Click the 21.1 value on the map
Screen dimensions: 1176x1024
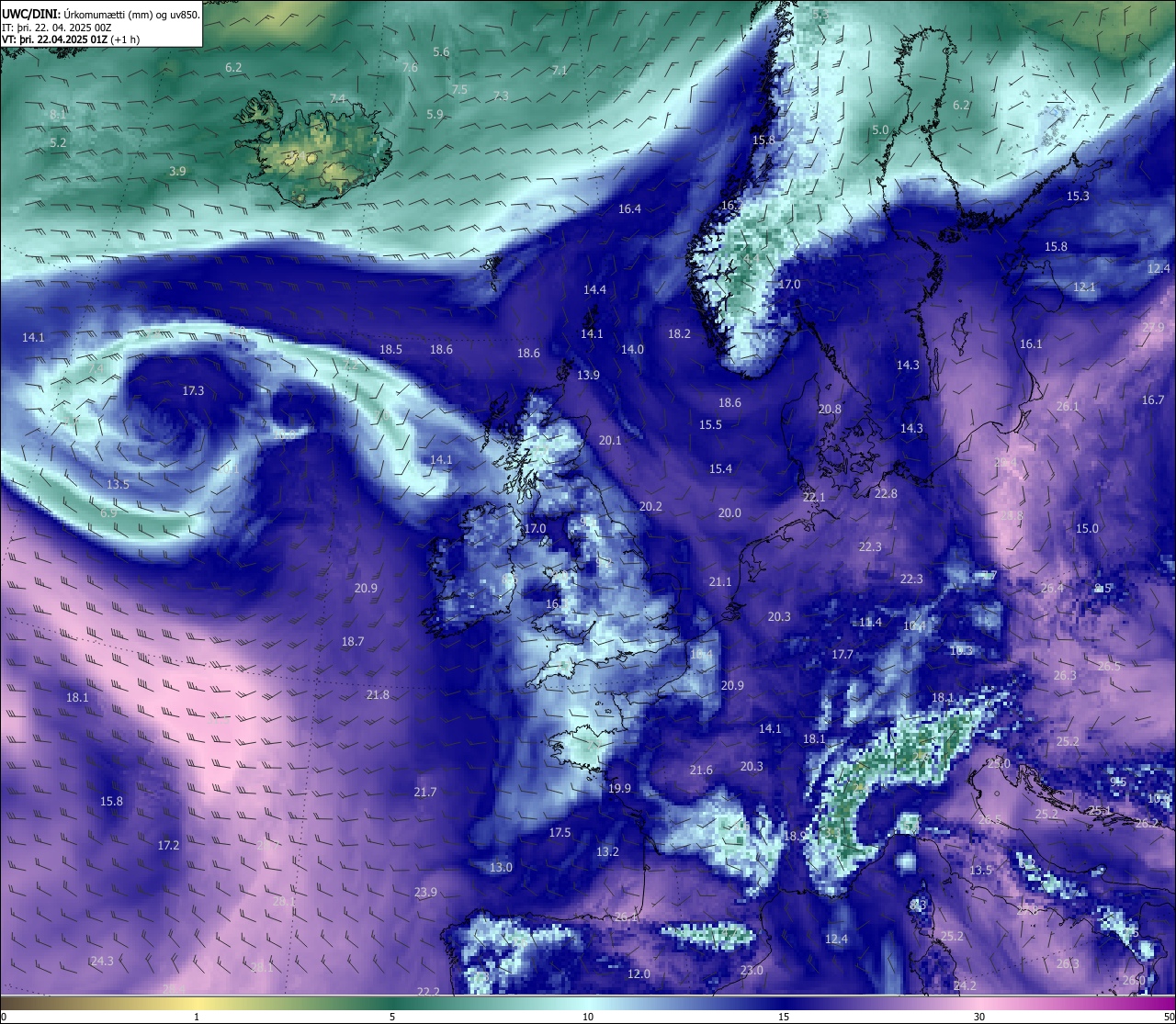coord(720,582)
